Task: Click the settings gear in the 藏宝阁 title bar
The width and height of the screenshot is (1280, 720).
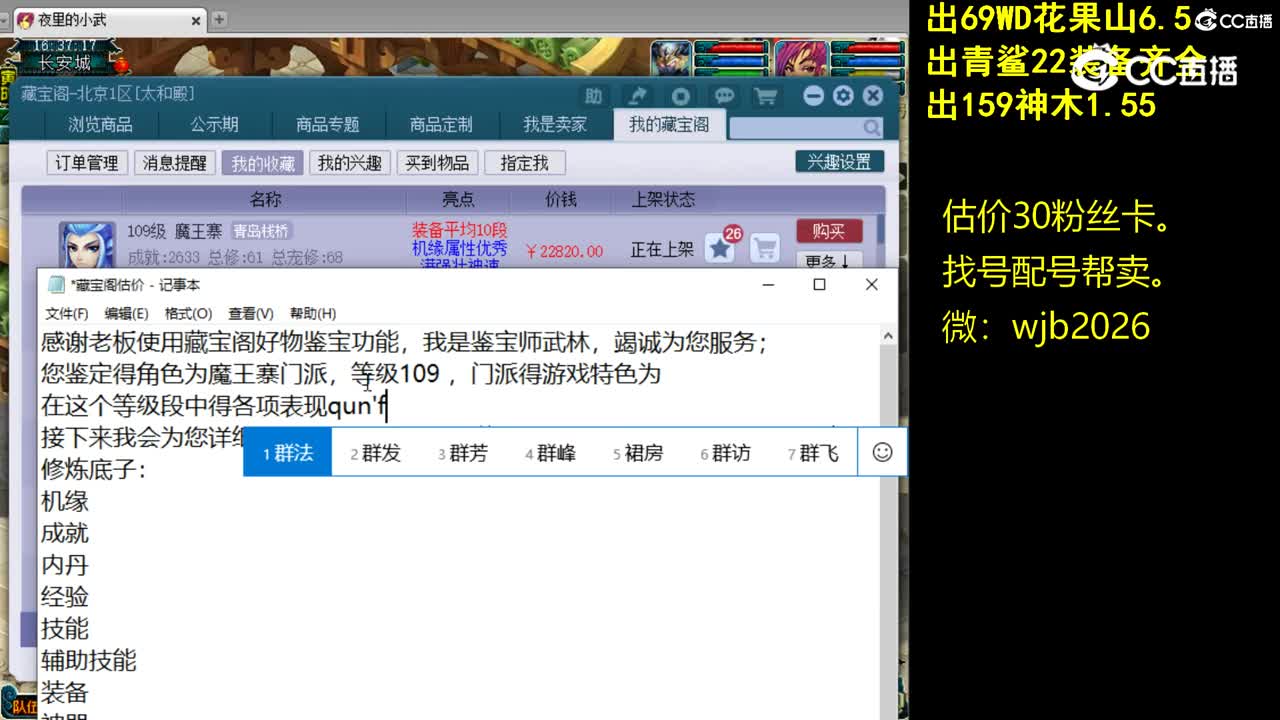Action: tap(843, 96)
